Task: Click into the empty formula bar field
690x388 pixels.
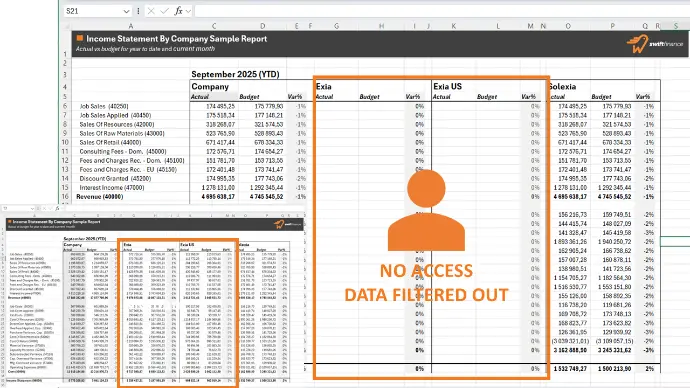Action: point(441,11)
